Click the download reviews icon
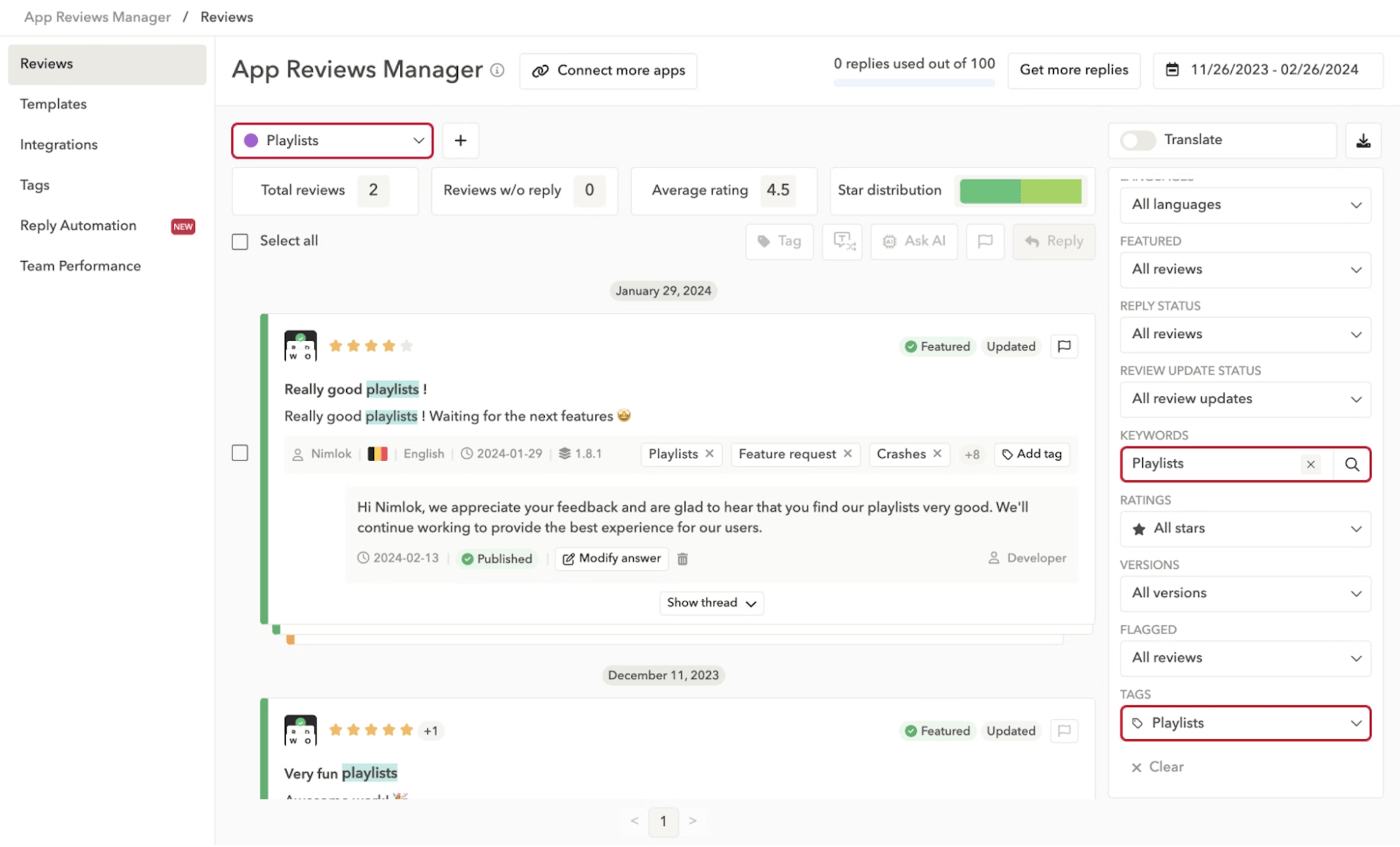 (1363, 141)
